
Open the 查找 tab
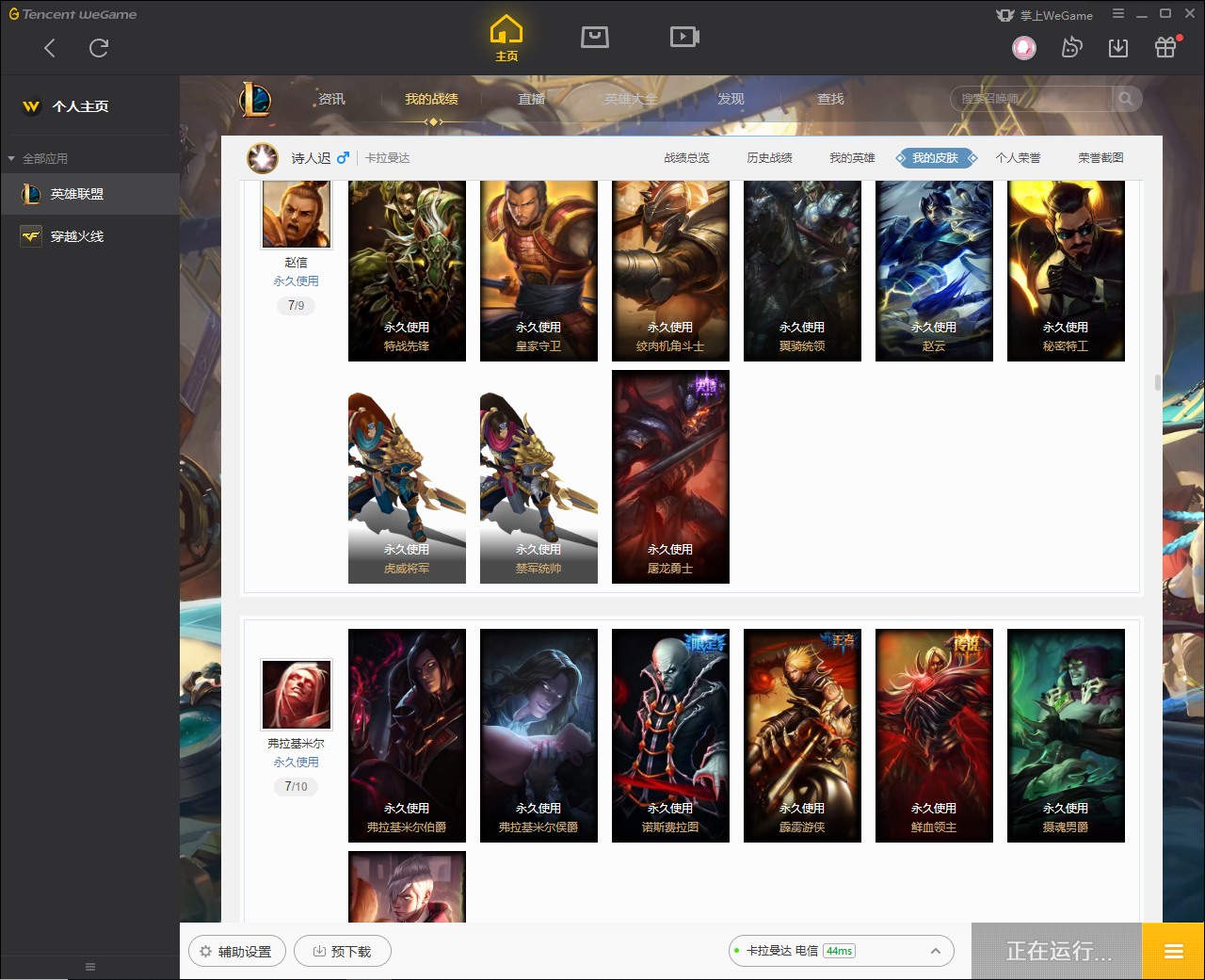[830, 99]
